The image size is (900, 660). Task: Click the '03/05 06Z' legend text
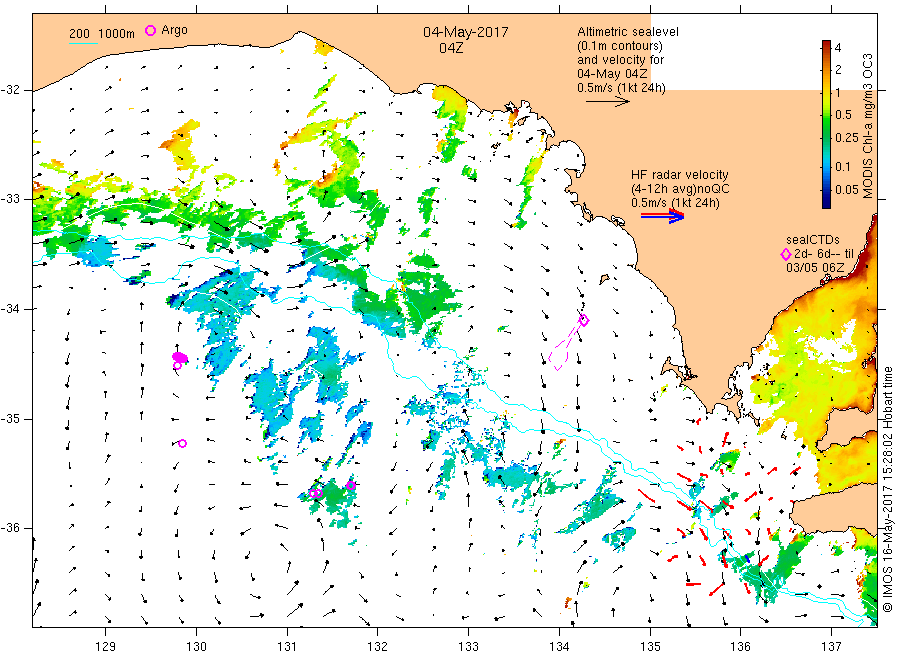(815, 267)
